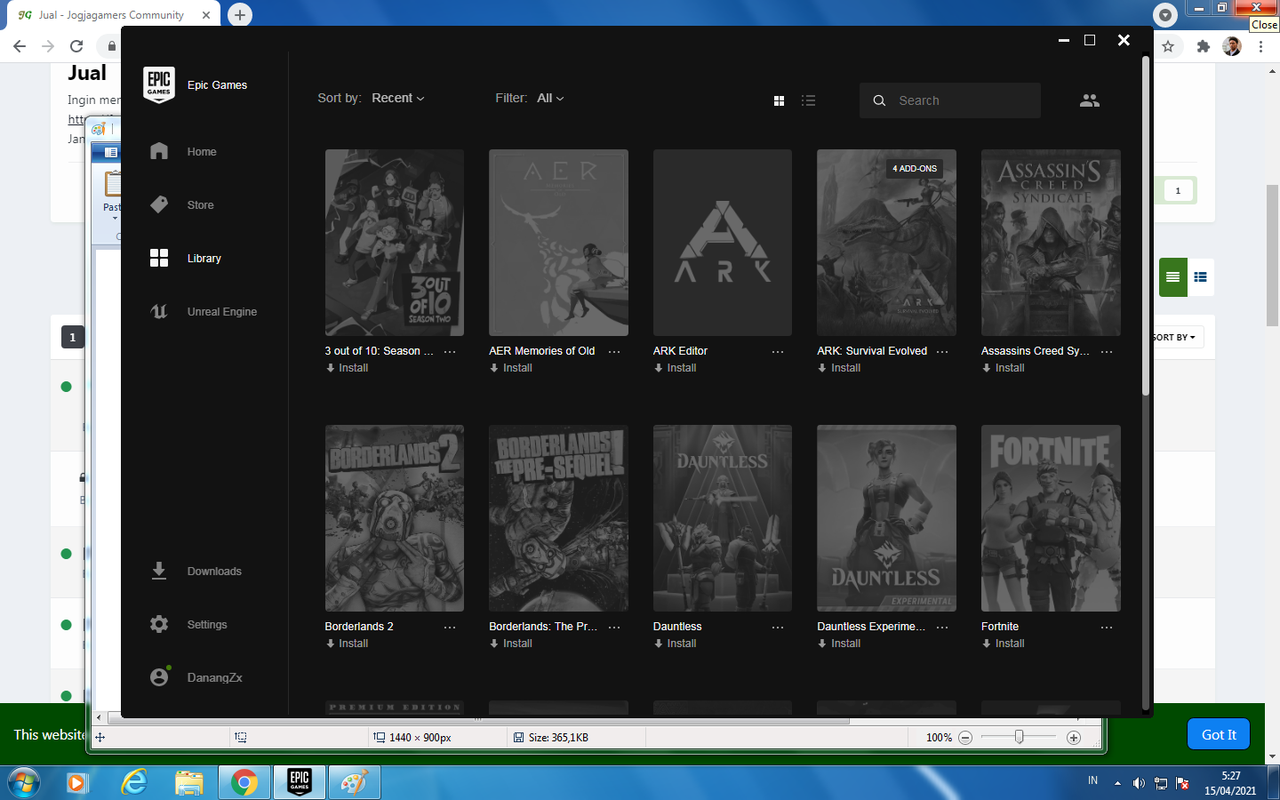Open Internet Explorer from taskbar
This screenshot has width=1280, height=800.
(134, 781)
